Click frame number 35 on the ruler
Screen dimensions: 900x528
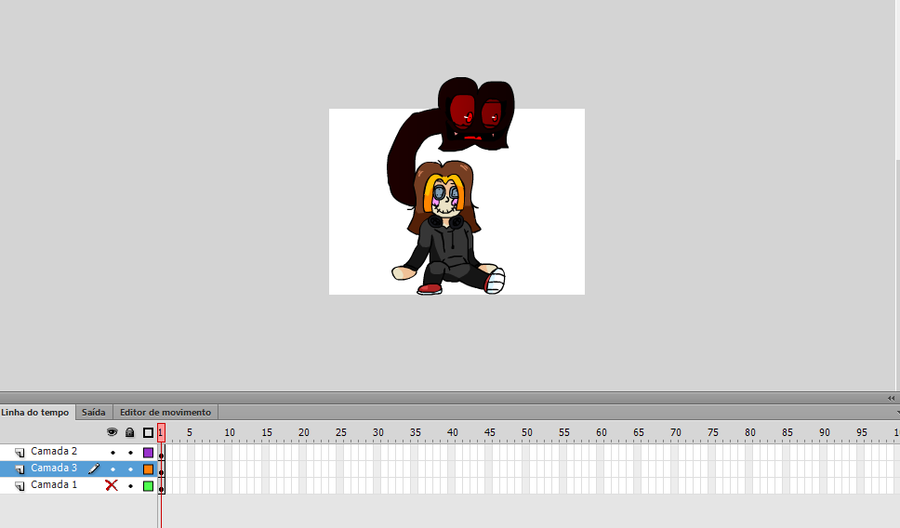415,433
